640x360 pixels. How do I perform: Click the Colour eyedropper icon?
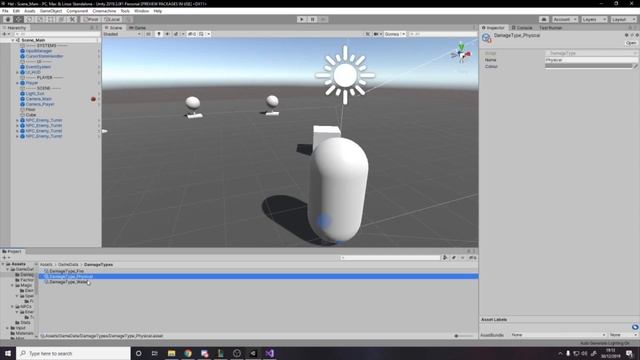(636, 66)
